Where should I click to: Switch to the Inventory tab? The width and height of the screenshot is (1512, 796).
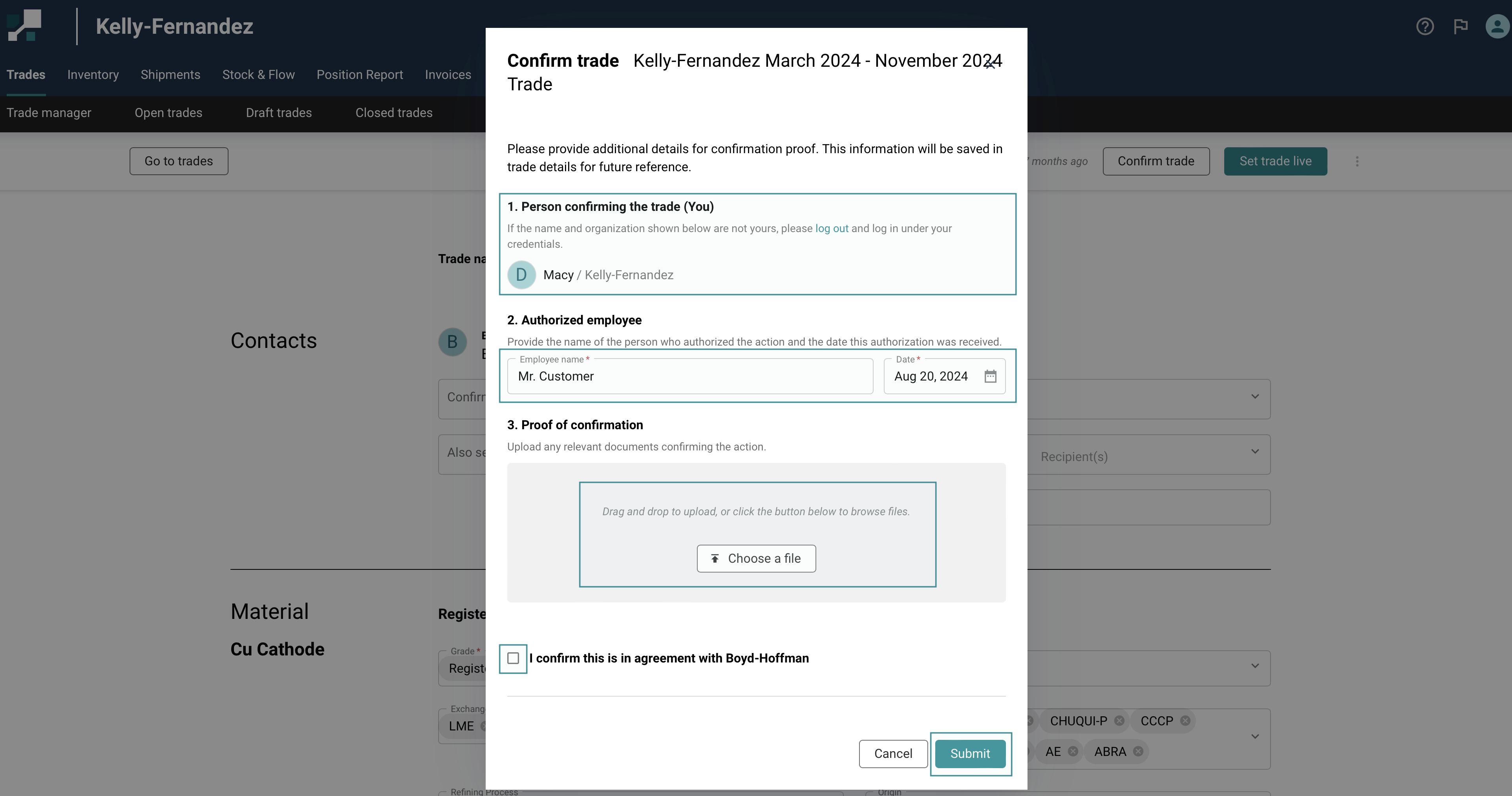pyautogui.click(x=93, y=75)
